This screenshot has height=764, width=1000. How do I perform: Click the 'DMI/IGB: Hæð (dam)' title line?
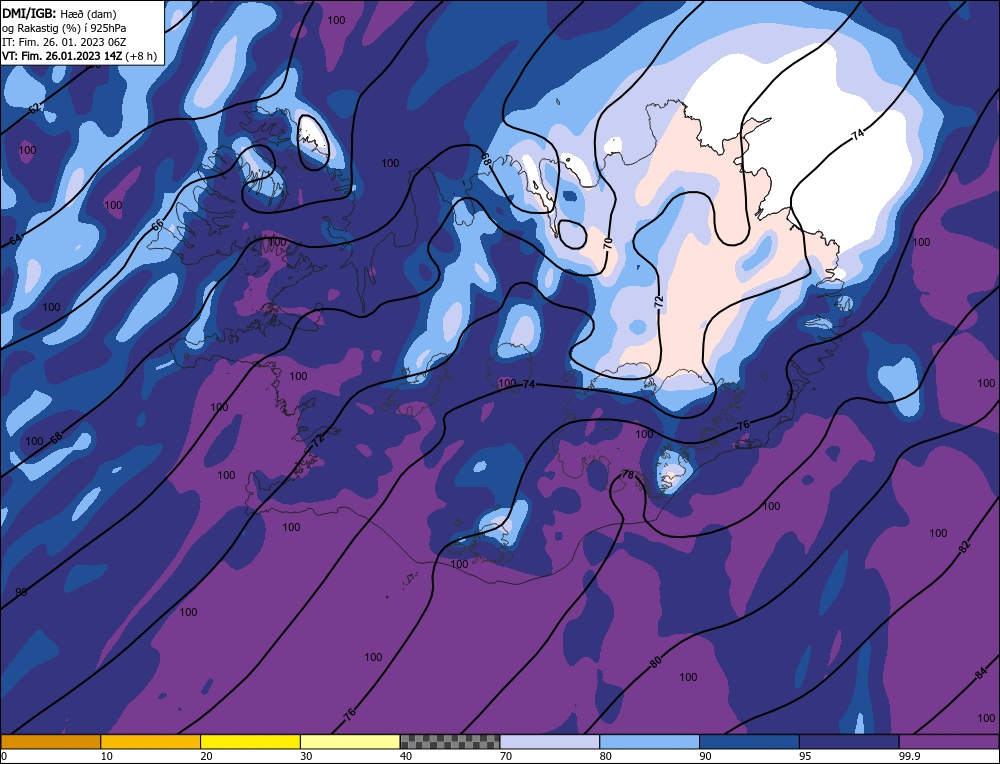59,13
